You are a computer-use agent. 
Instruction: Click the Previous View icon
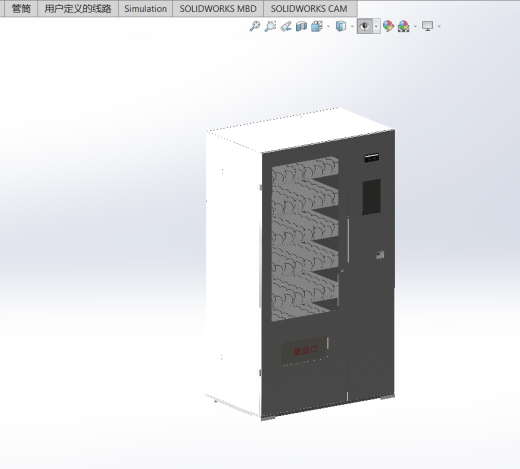tap(286, 26)
